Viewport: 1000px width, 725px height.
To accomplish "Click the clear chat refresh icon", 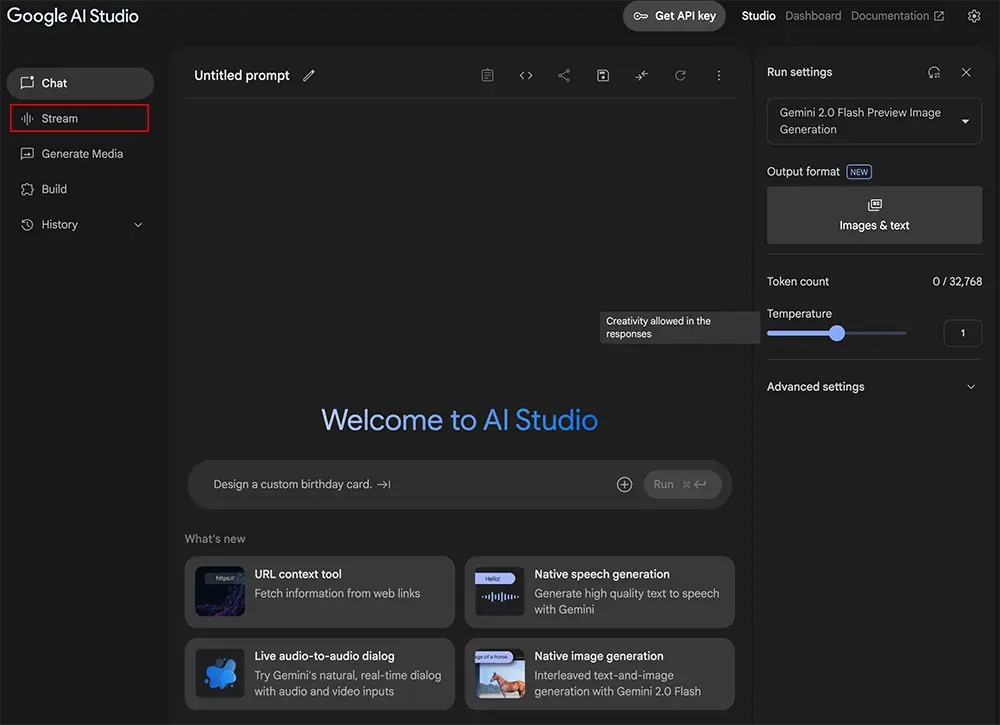I will point(680,76).
